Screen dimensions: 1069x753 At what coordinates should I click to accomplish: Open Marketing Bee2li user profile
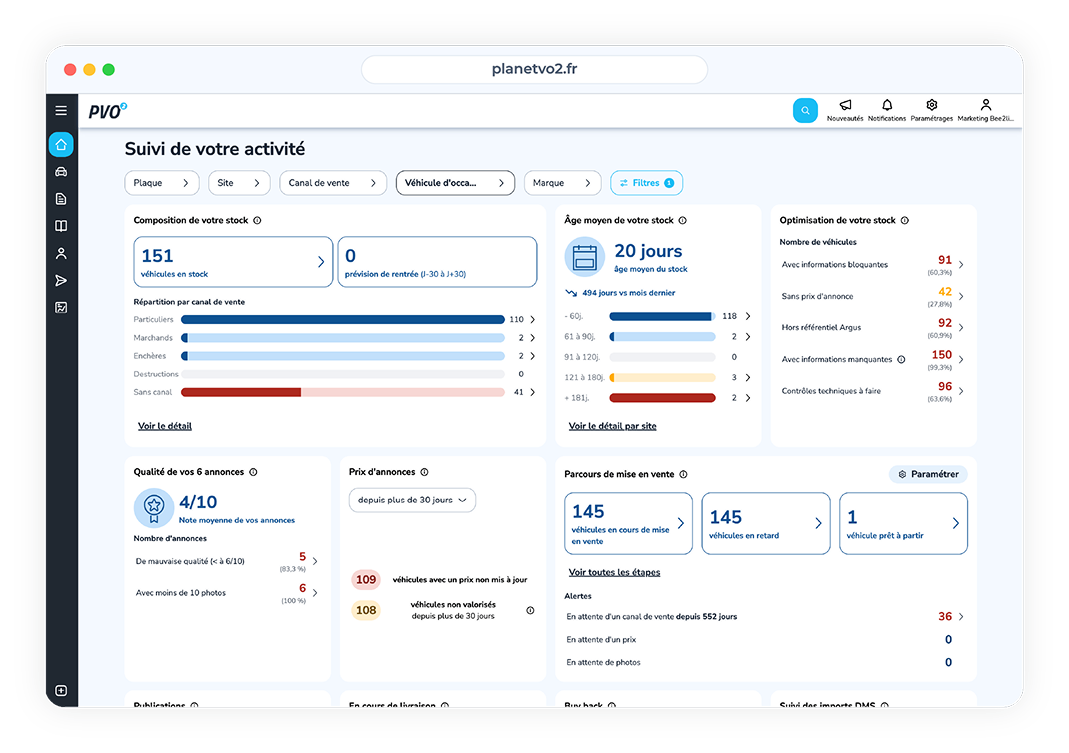tap(985, 109)
